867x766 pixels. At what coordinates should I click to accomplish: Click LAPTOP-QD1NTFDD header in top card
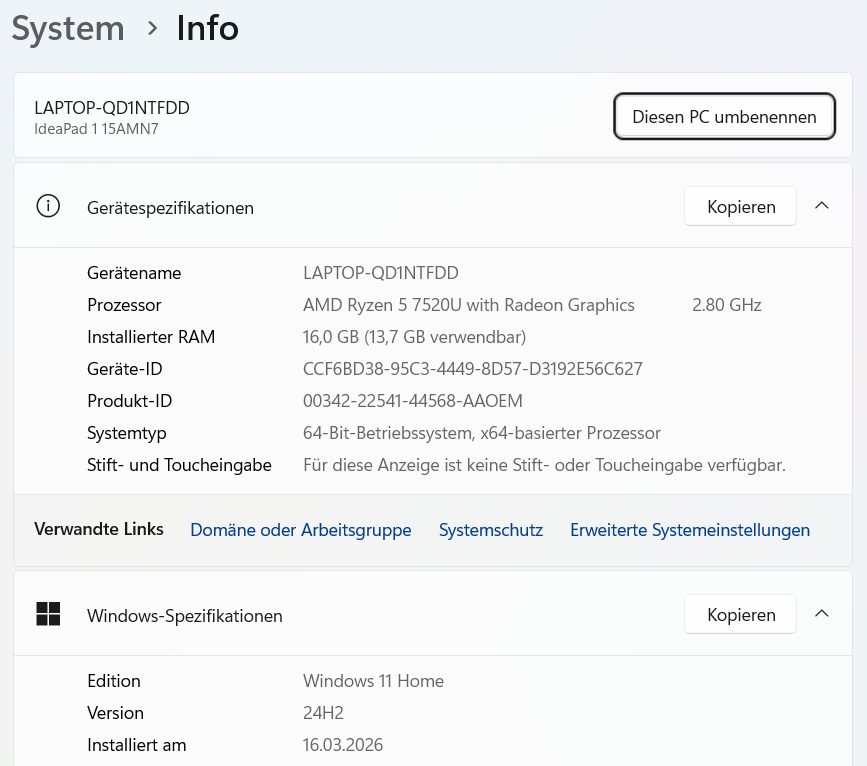(x=112, y=108)
